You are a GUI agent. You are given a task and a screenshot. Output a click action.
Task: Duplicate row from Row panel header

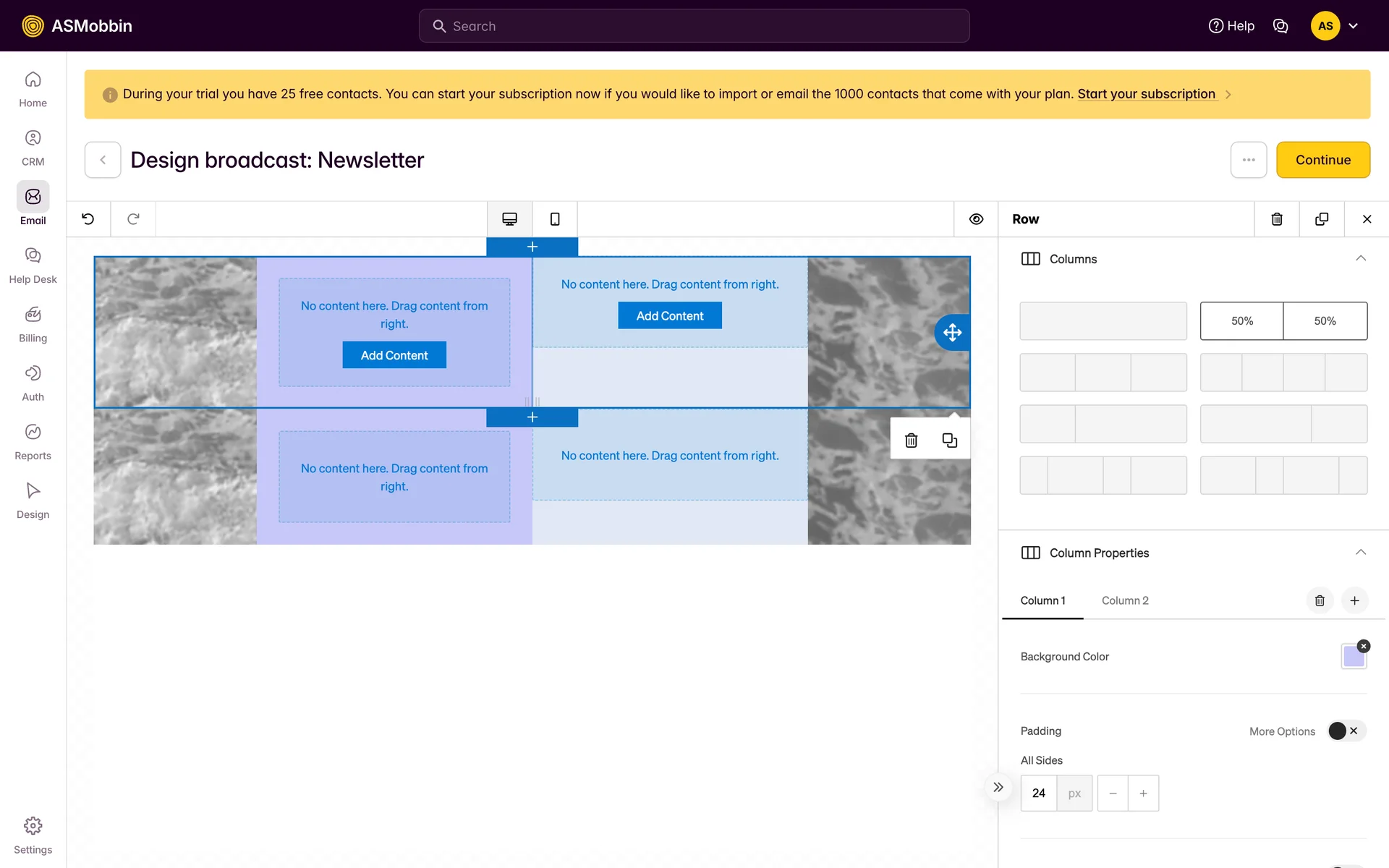point(1322,219)
